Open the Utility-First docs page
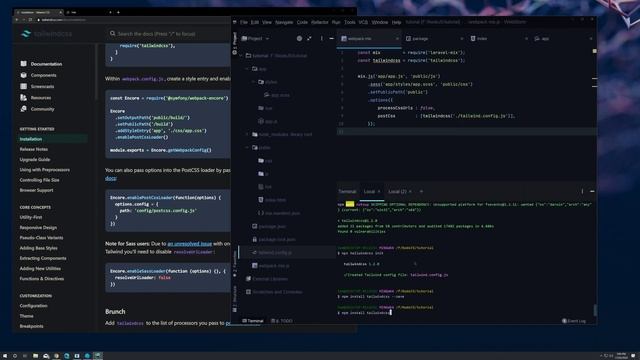This screenshot has height=360, width=640. pos(31,217)
